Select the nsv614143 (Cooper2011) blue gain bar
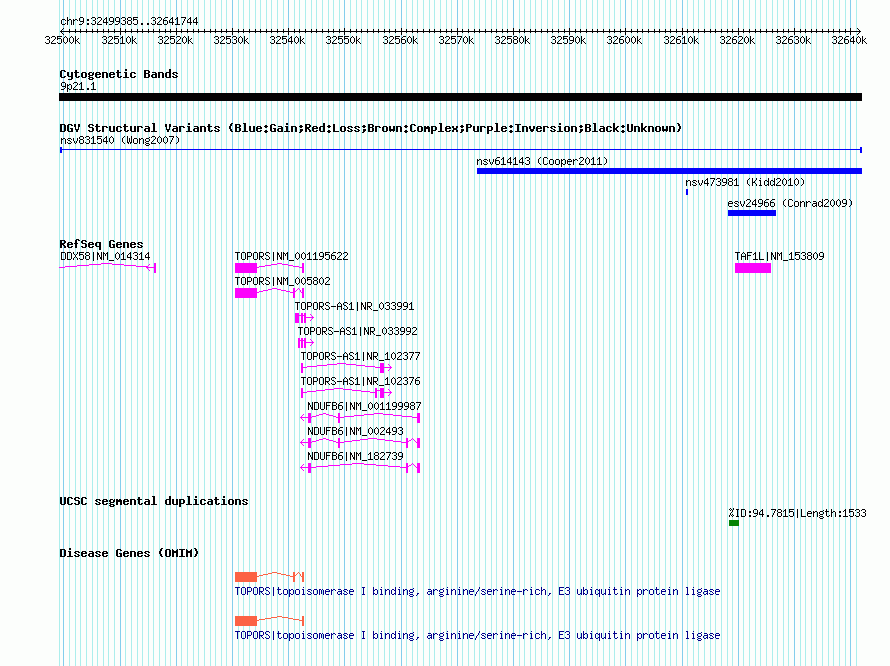Screen dimensions: 890x666 pos(669,171)
